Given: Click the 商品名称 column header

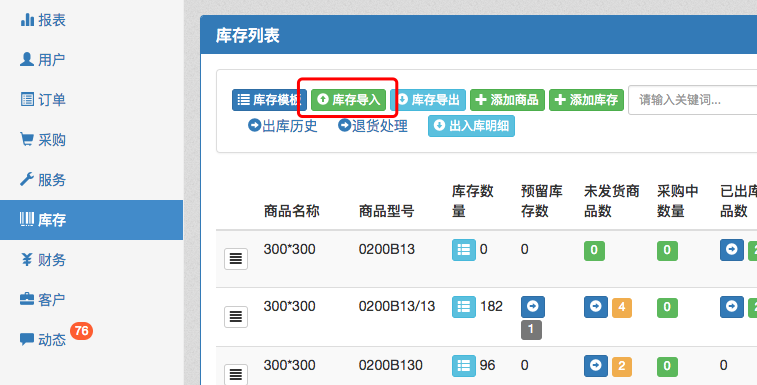Looking at the screenshot, I should click(292, 211).
